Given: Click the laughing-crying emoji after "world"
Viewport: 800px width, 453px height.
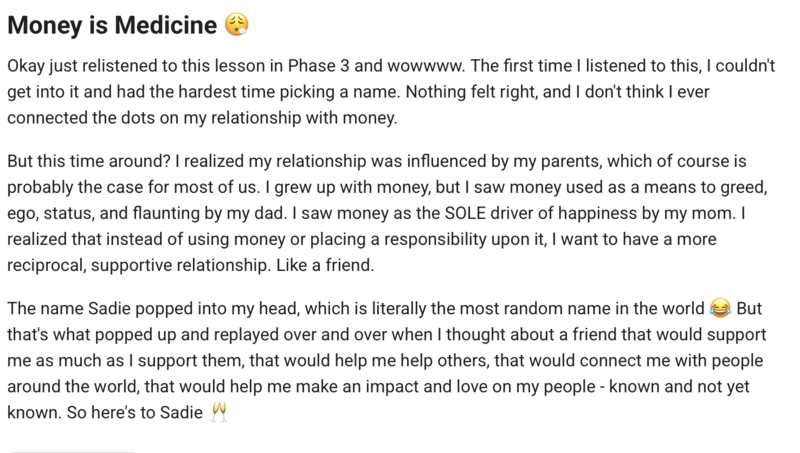Looking at the screenshot, I should tap(720, 308).
